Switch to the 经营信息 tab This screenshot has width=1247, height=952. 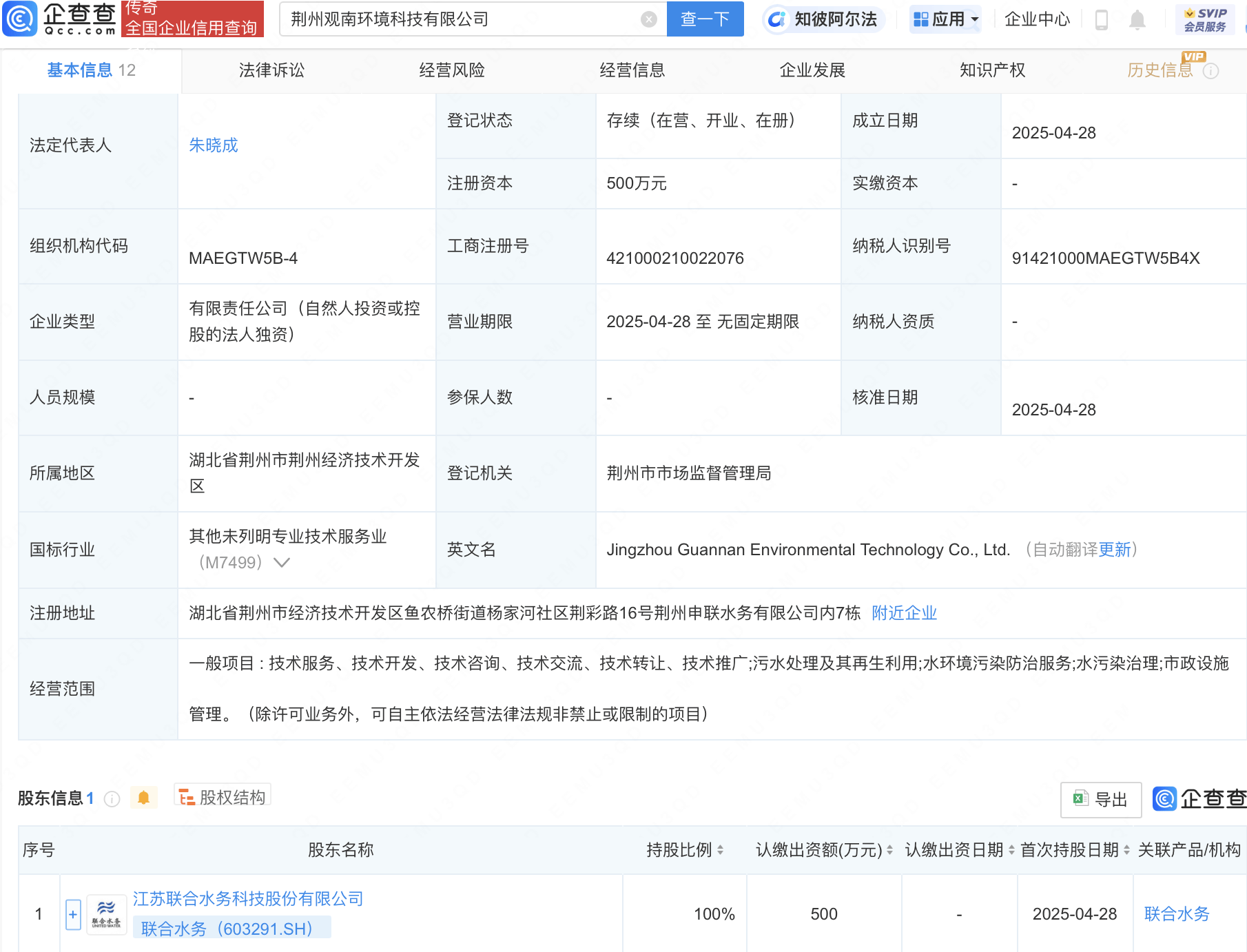tap(632, 70)
